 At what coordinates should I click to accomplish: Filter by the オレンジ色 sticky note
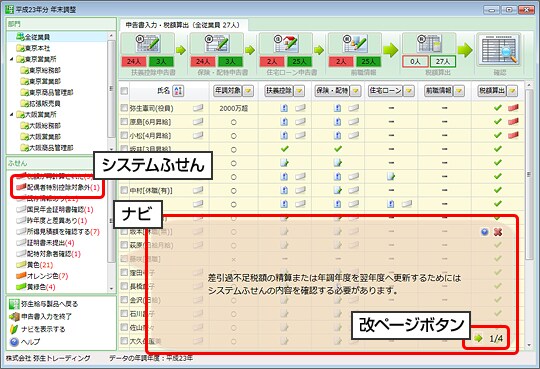[x=42, y=276]
